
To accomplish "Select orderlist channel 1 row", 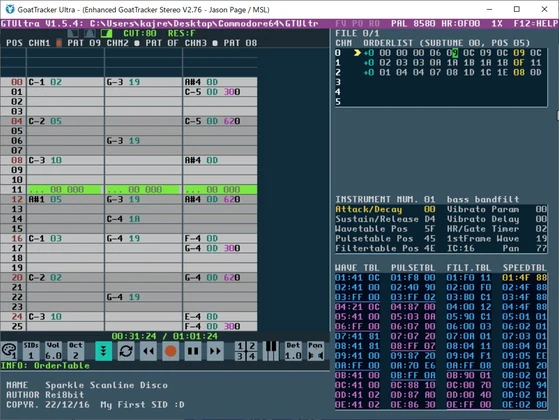I will click(441, 63).
